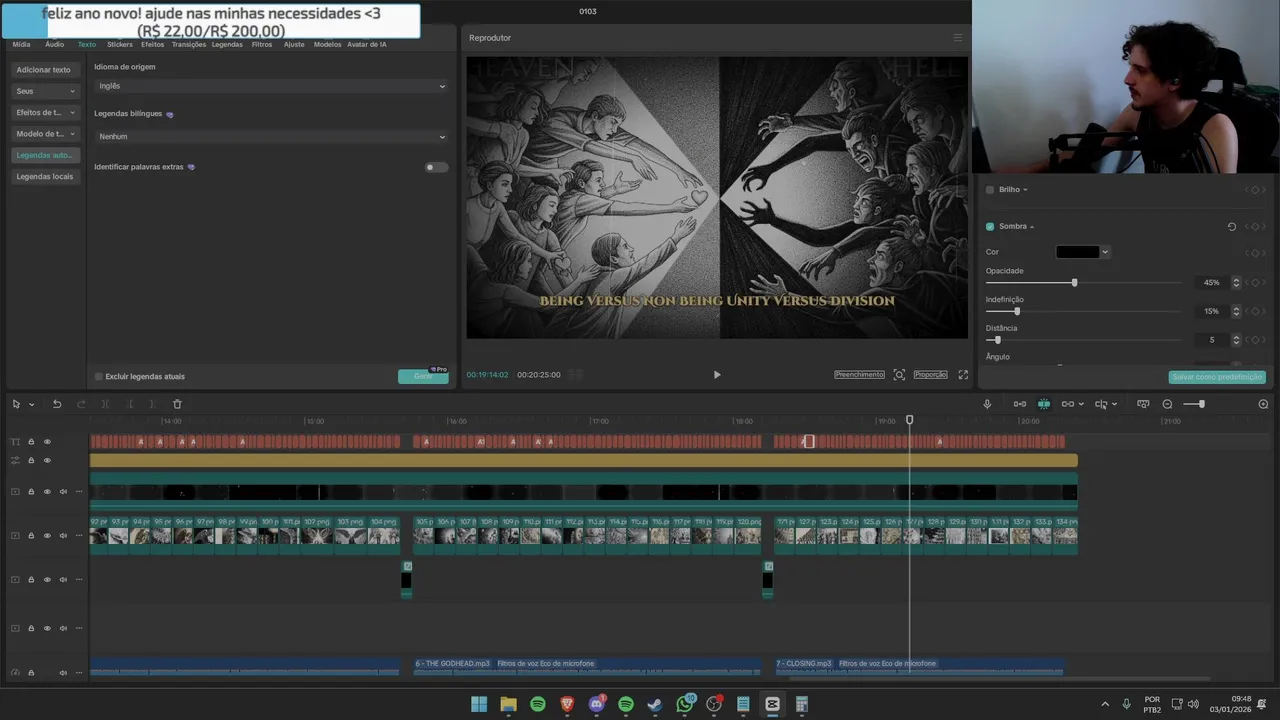Open the Inglês source language dropdown
Screen dimensions: 1280x720
click(x=271, y=86)
